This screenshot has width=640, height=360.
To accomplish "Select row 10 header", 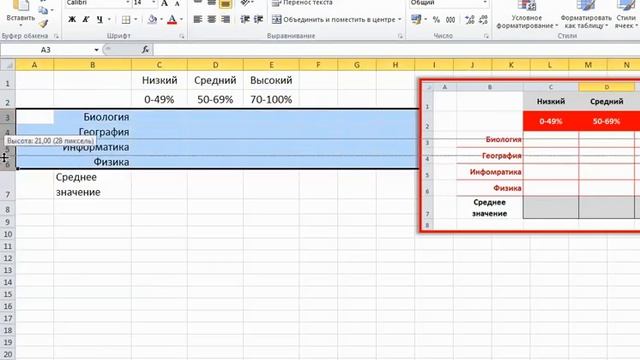I will (x=8, y=234).
